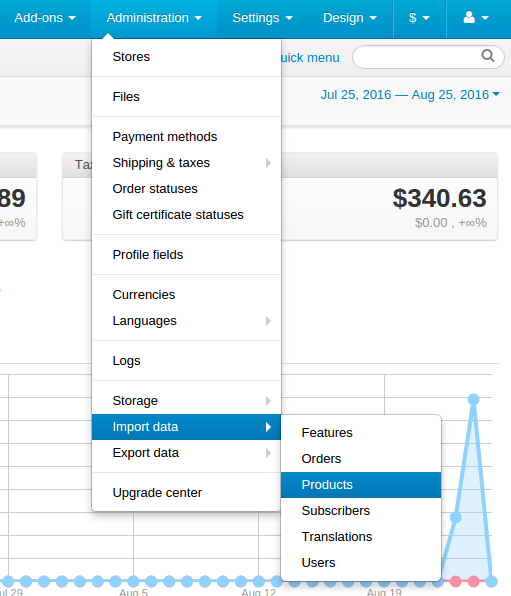Open Upgrade center menu item
Screen dimensions: 511x596
[x=186, y=493]
